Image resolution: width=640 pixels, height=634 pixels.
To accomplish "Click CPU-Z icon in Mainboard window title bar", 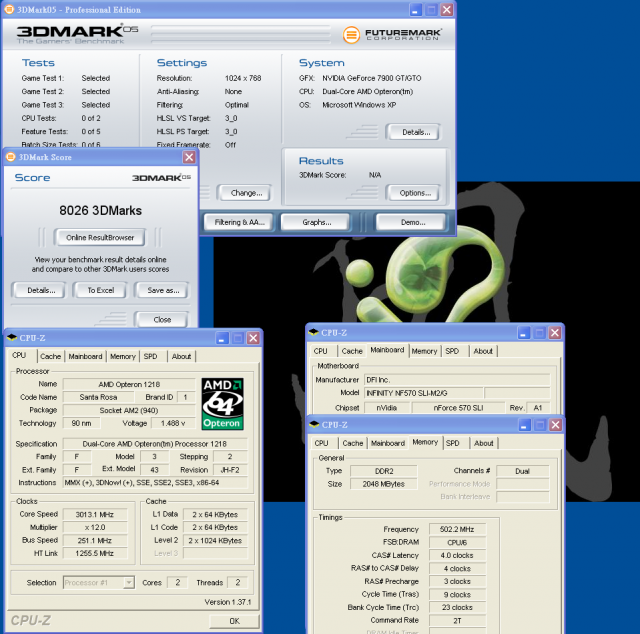I will tap(313, 332).
